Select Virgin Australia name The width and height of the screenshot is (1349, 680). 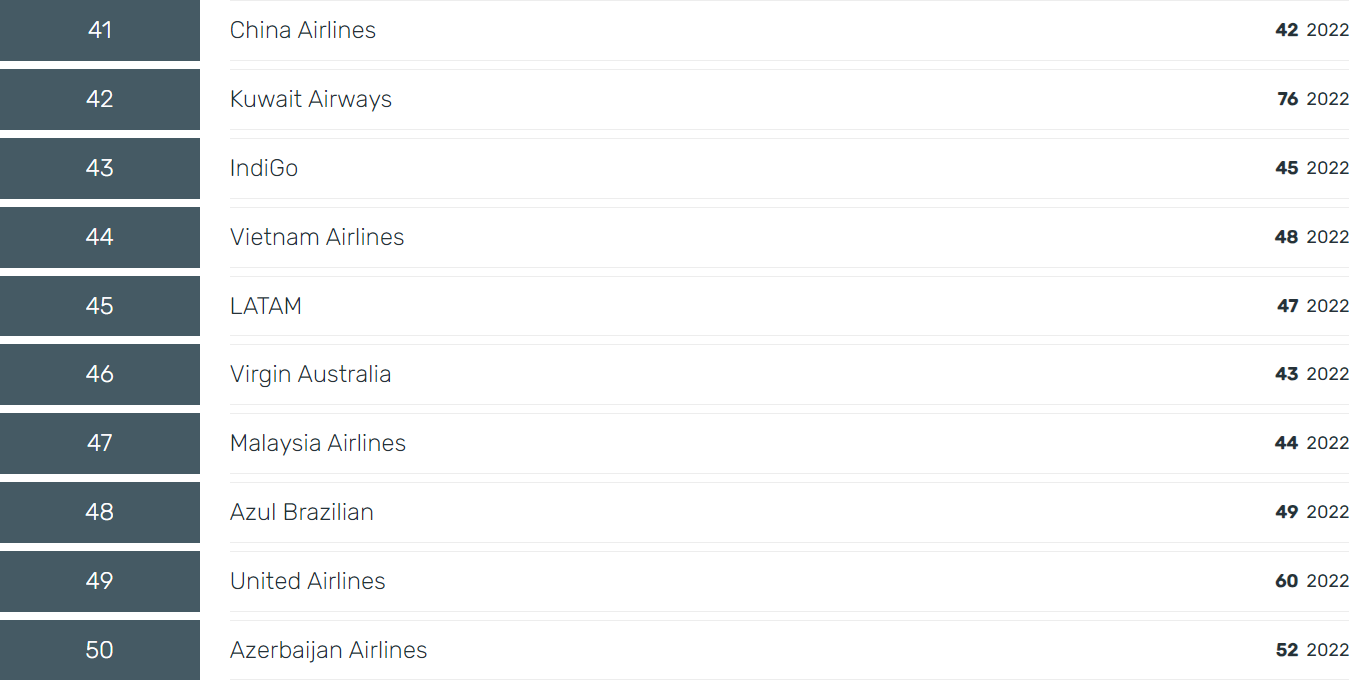click(x=311, y=374)
